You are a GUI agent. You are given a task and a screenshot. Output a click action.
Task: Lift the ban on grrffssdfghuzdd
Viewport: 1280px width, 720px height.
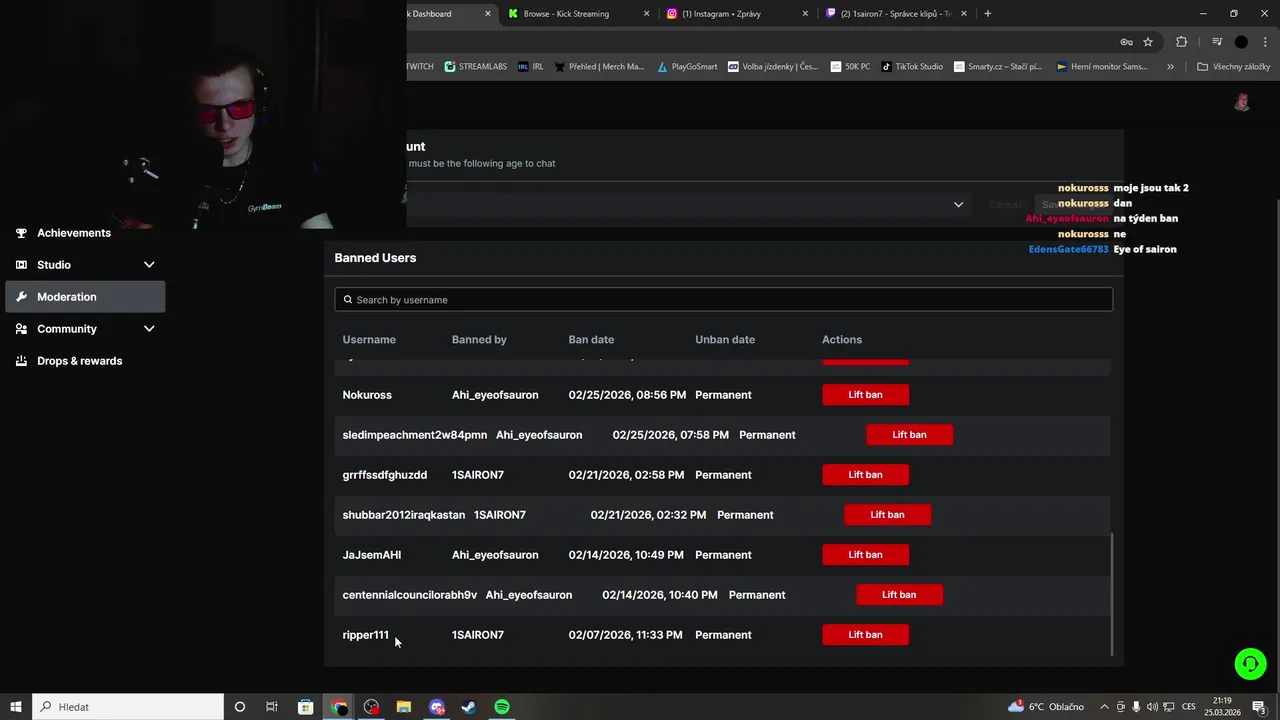tap(866, 475)
